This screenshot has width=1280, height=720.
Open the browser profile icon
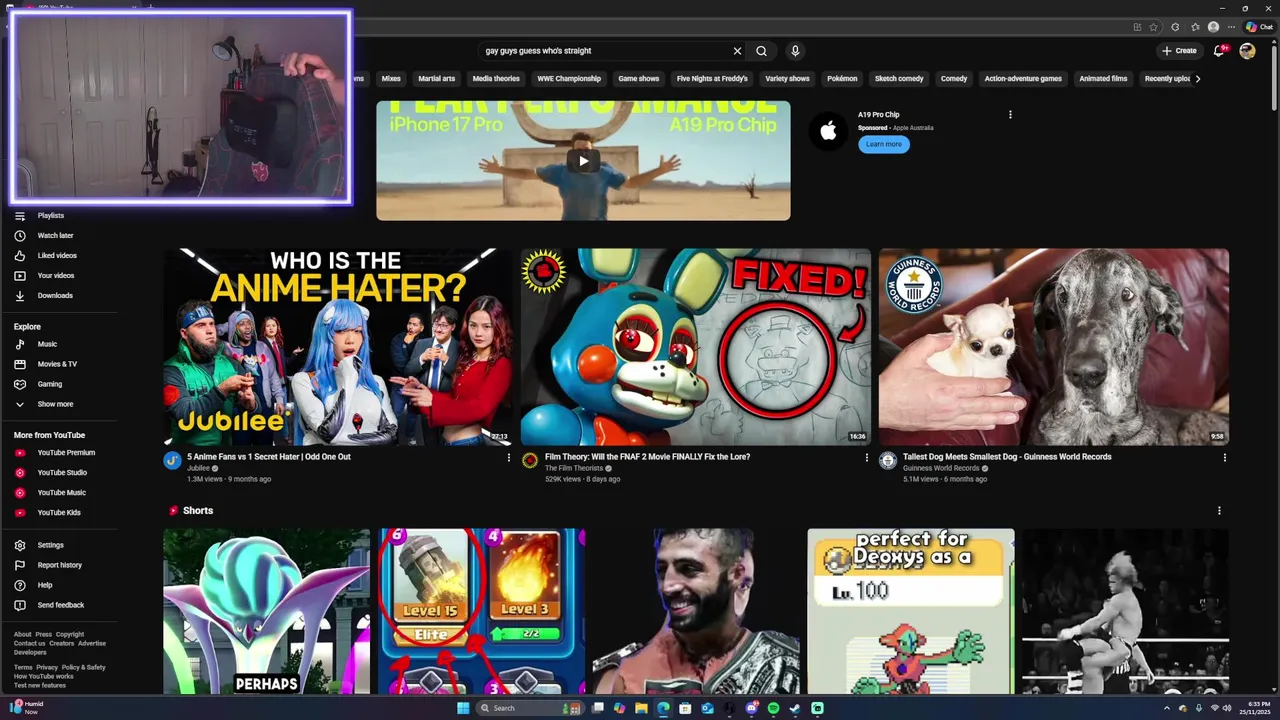pos(1213,27)
